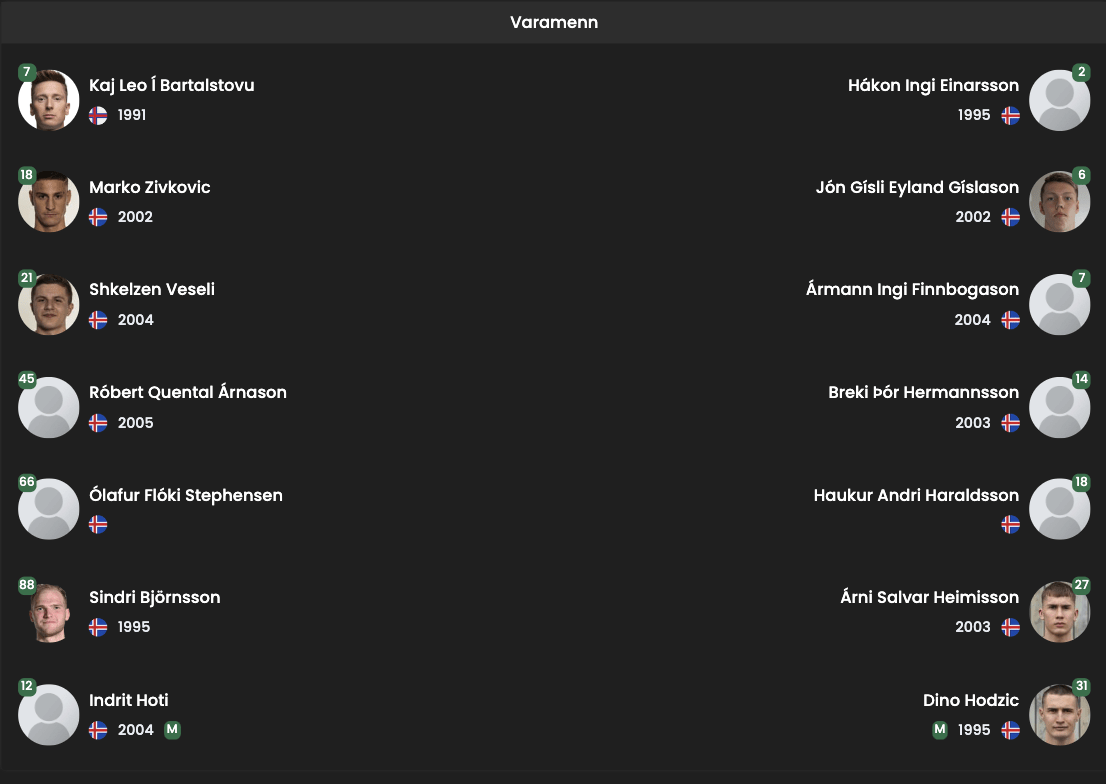
Task: Click the number 45 badge on Róbert Quental
Action: (x=27, y=380)
